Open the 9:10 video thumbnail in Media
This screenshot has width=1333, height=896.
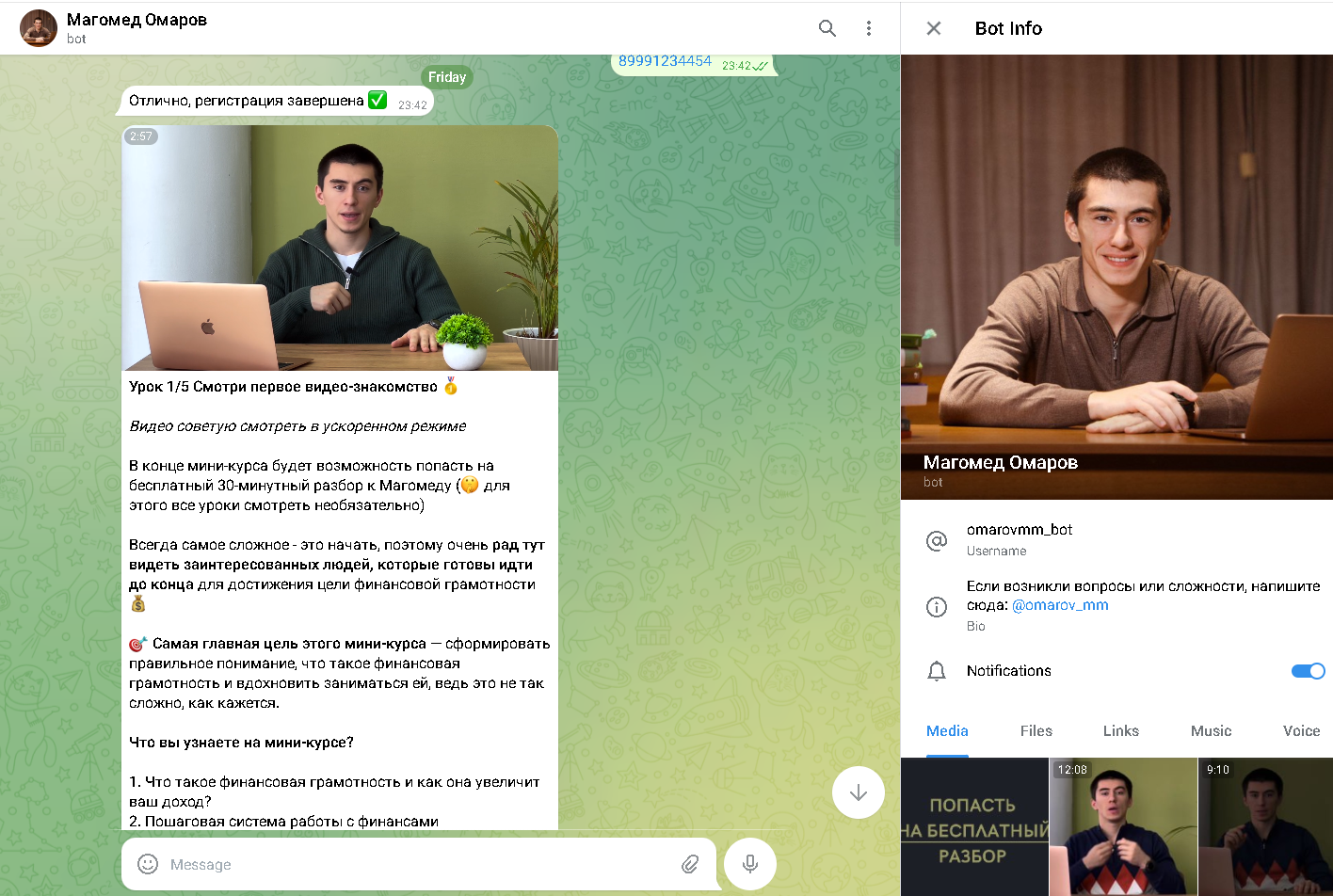1265,826
